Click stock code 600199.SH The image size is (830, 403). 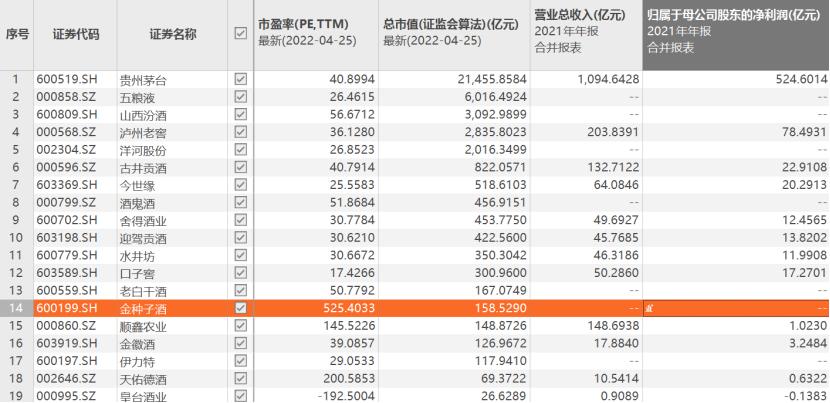(67, 308)
